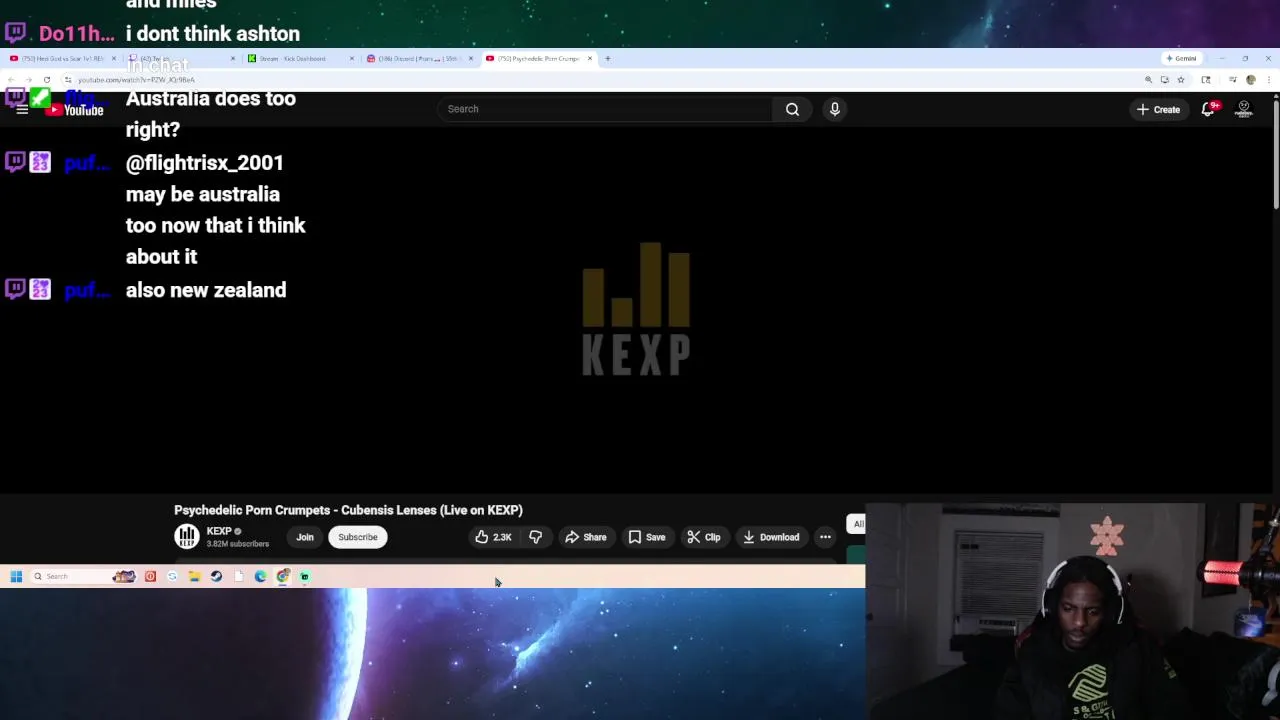Image resolution: width=1280 pixels, height=720 pixels.
Task: Close the Kick Dashboard tab
Action: (x=351, y=58)
